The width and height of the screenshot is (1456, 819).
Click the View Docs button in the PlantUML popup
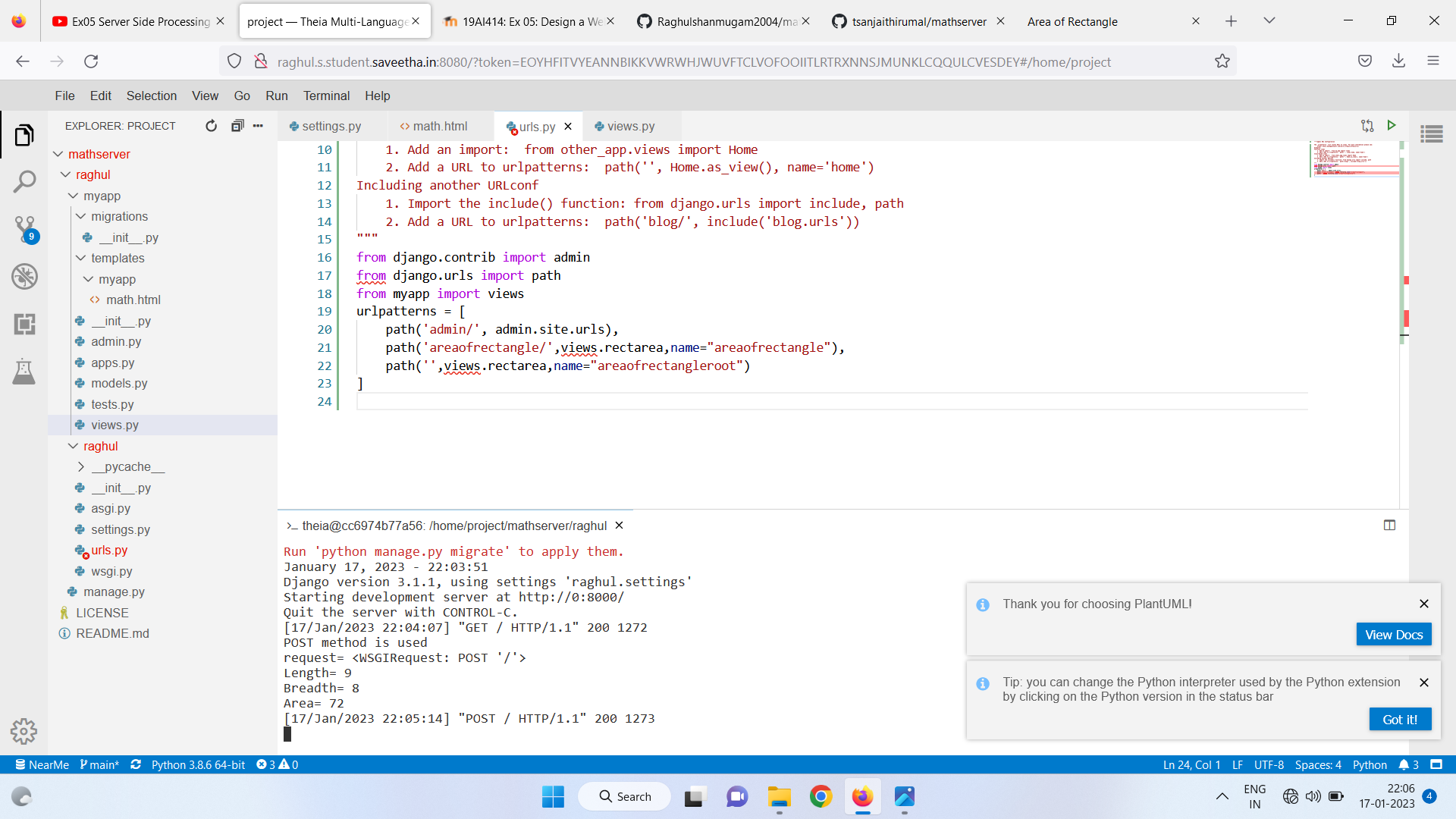point(1393,634)
